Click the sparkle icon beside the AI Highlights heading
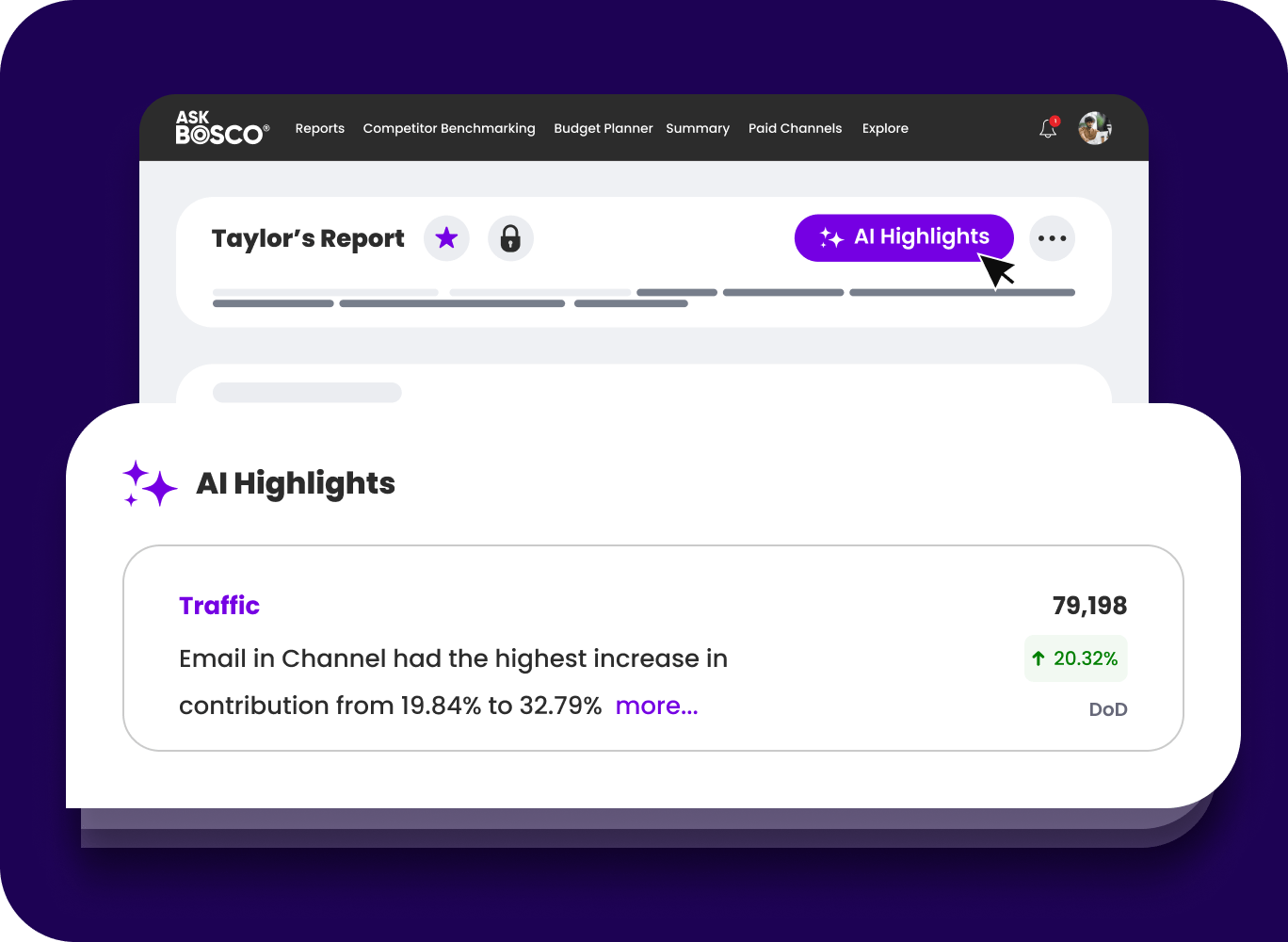Screen dimensions: 1288x942 click(150, 484)
